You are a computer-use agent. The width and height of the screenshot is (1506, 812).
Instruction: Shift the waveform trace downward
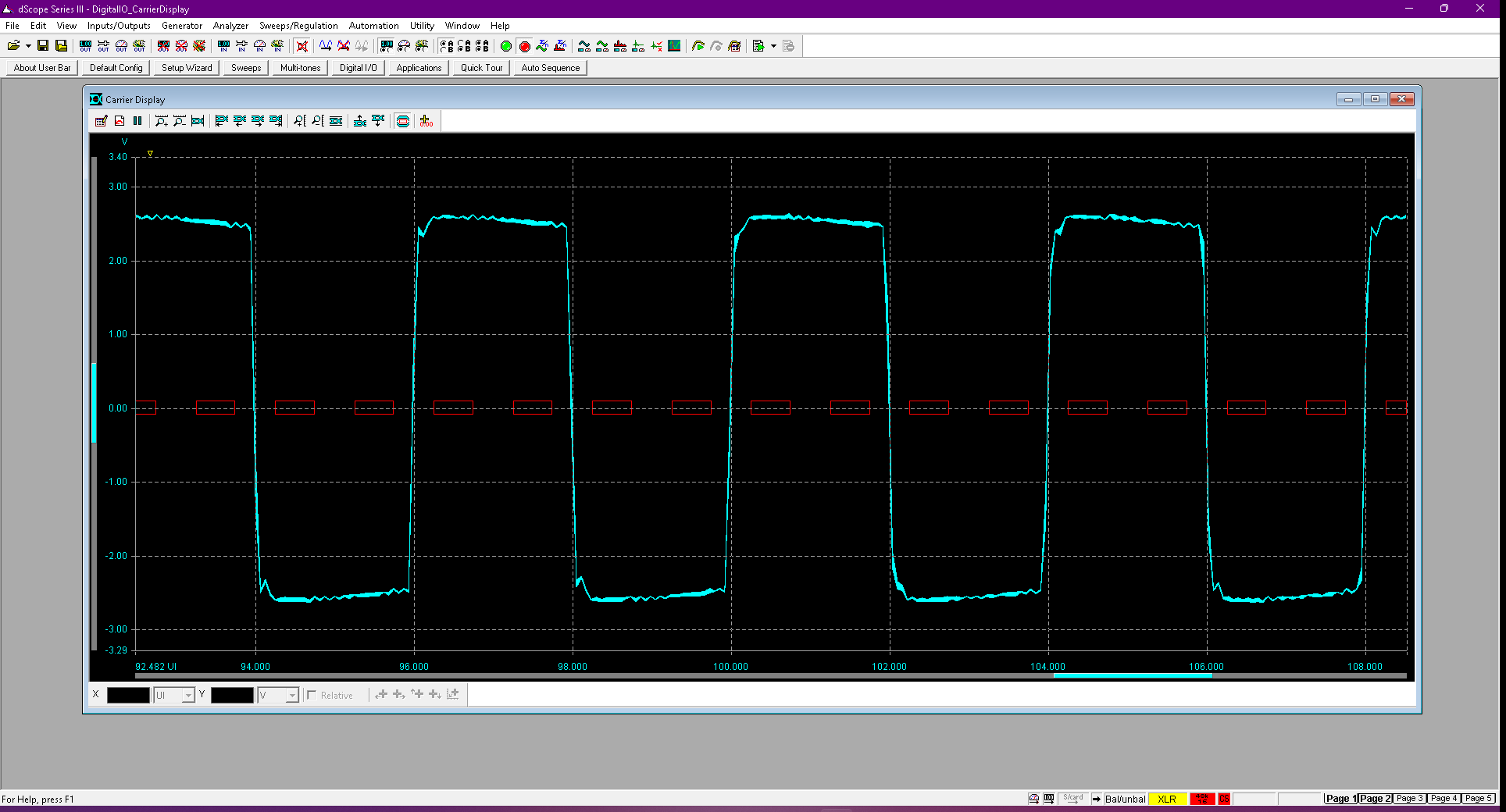click(x=378, y=121)
